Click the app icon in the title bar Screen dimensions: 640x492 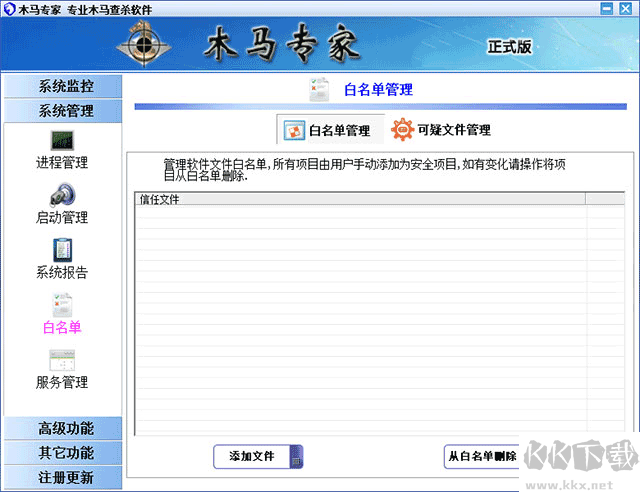pyautogui.click(x=9, y=8)
